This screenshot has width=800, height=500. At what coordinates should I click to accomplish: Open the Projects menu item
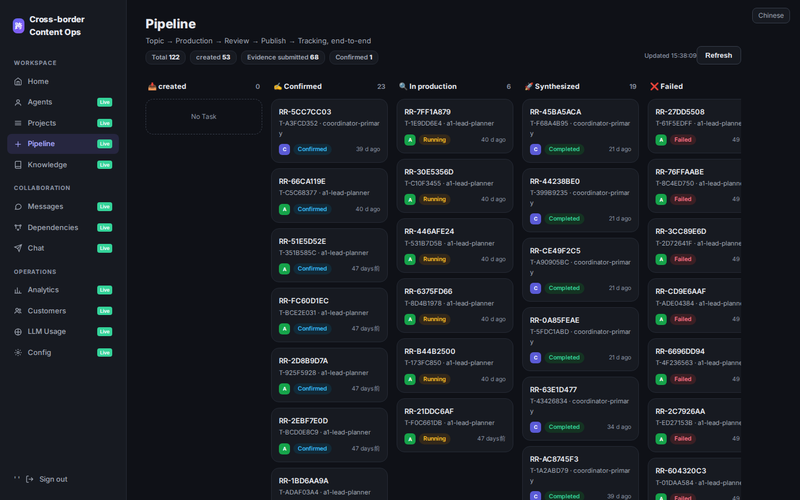pyautogui.click(x=63, y=123)
